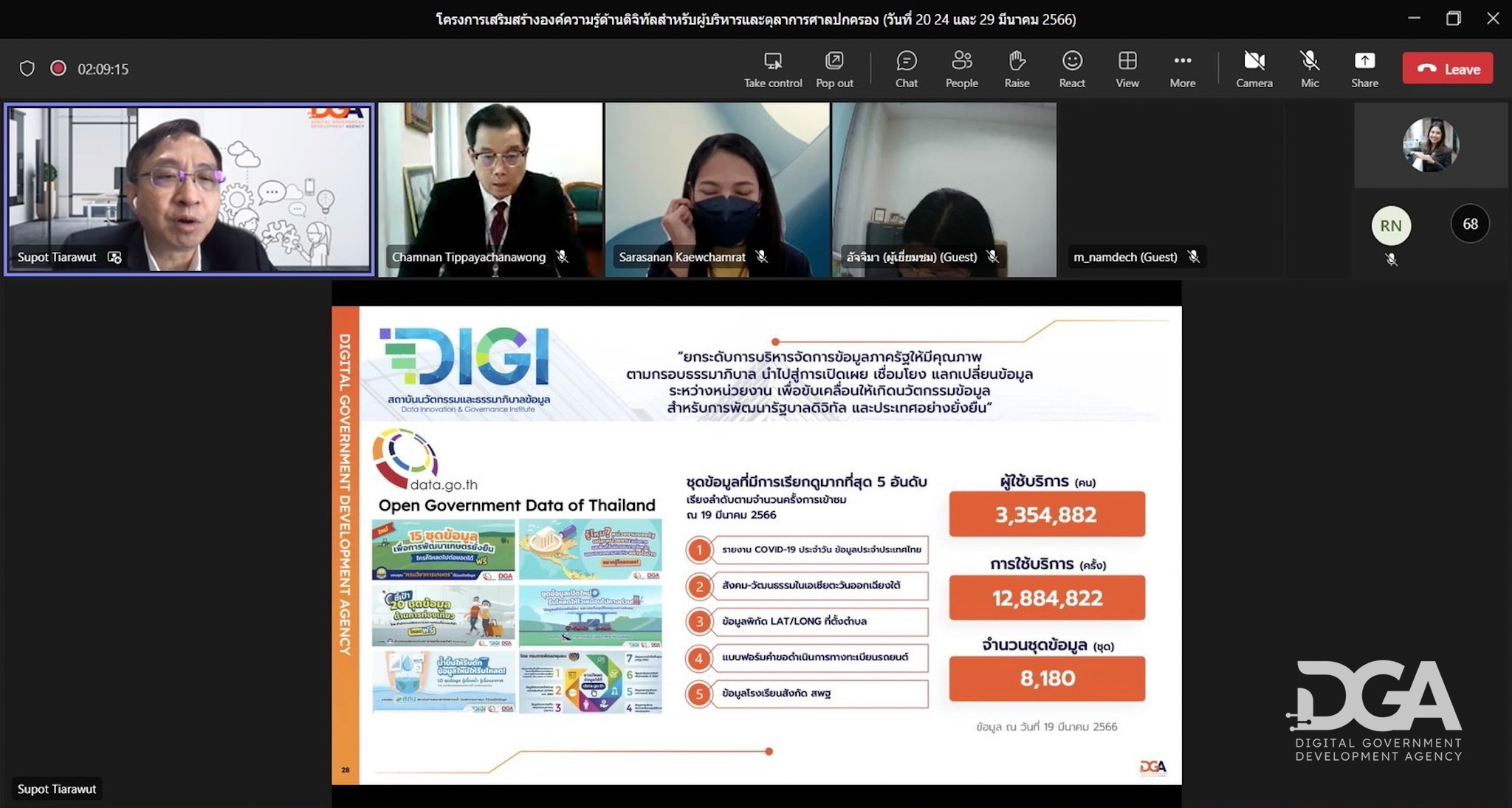The width and height of the screenshot is (1512, 808).
Task: Select the อัจจิมา (Guest) video tile
Action: pos(944,190)
